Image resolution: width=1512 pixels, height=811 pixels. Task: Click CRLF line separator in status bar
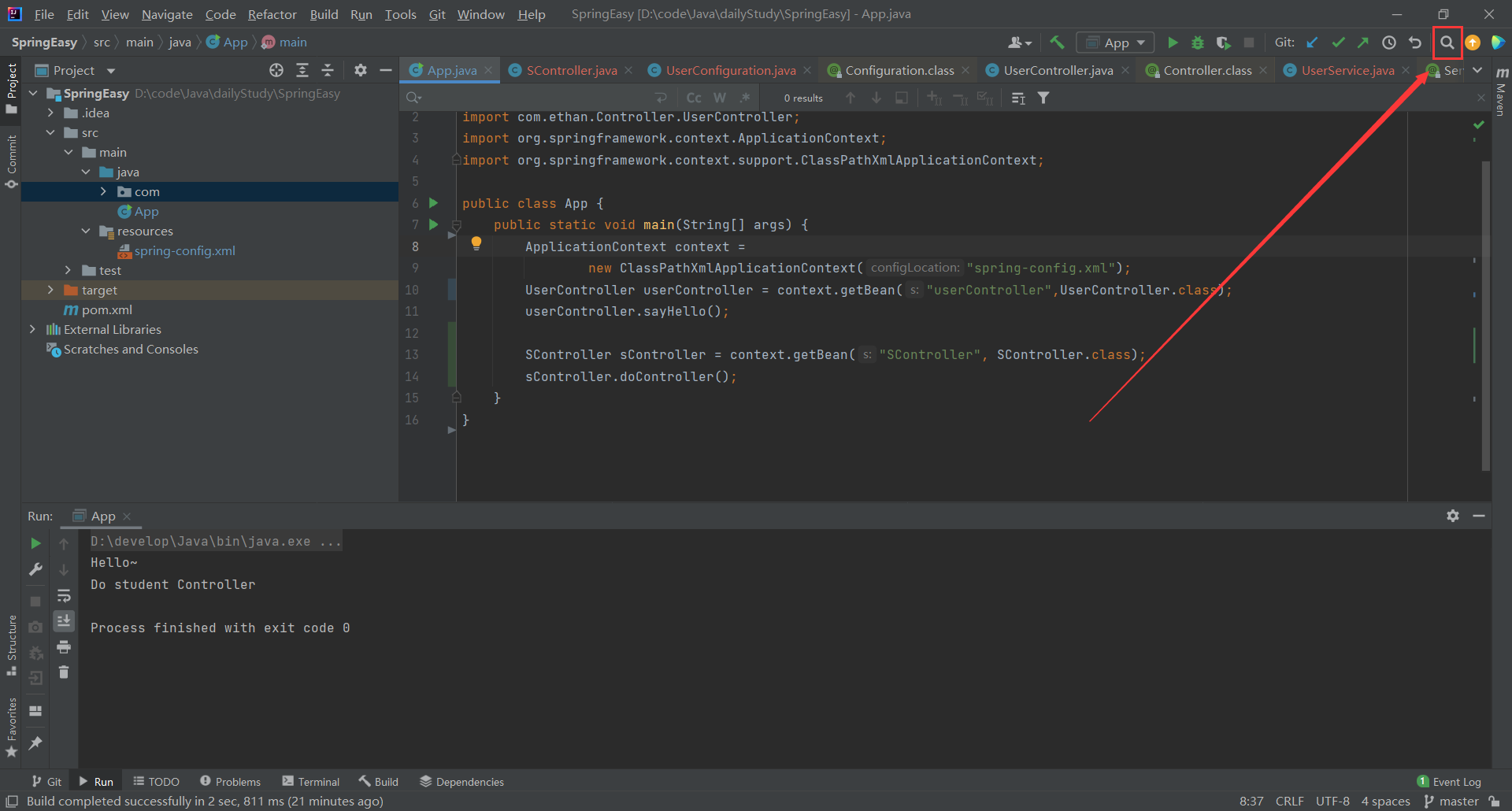[x=1290, y=802]
